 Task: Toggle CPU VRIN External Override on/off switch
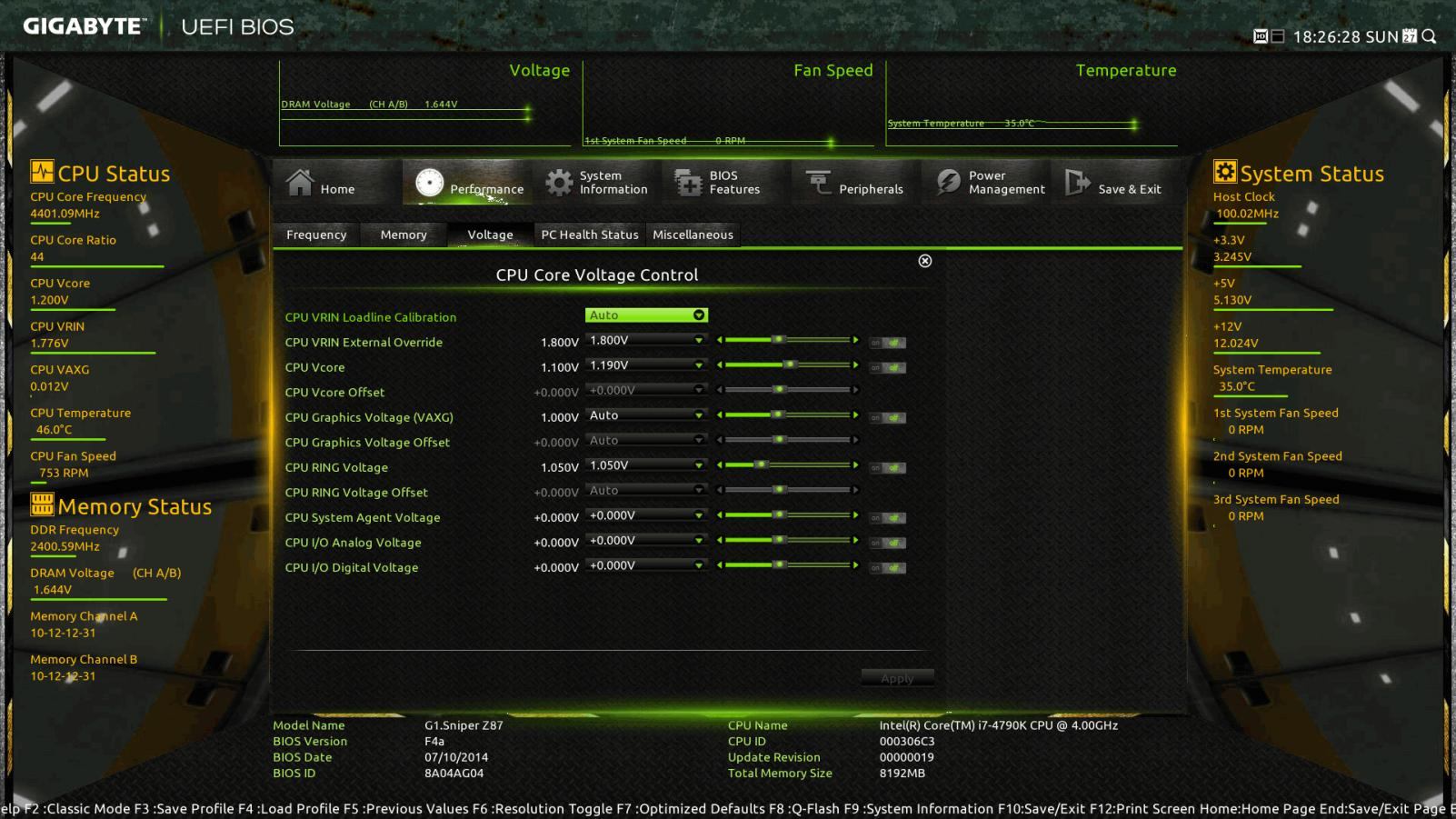887,343
